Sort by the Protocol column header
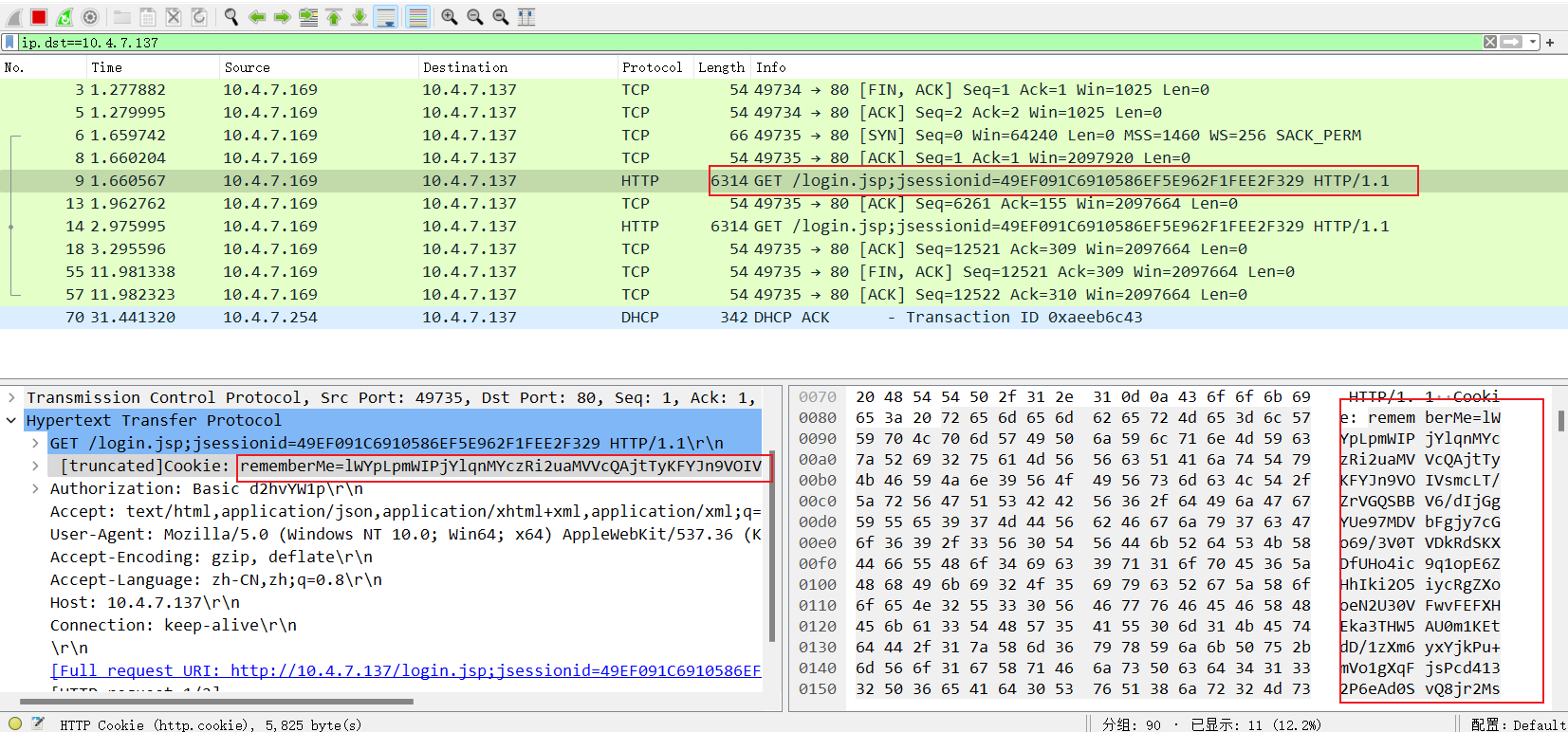The height and width of the screenshot is (732, 1568). click(655, 67)
